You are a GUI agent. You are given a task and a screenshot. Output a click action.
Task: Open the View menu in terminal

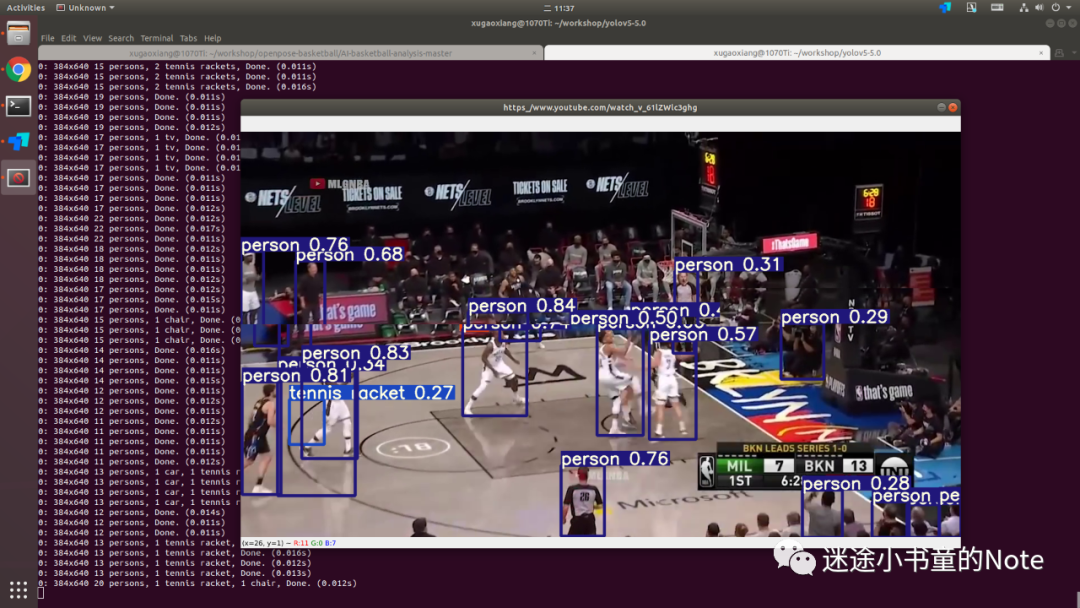click(x=92, y=39)
